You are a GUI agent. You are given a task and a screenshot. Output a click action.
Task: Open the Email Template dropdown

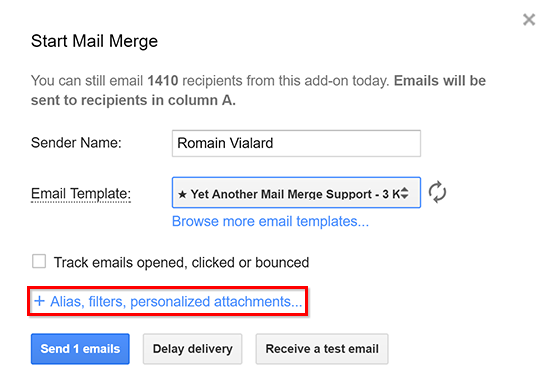(296, 192)
